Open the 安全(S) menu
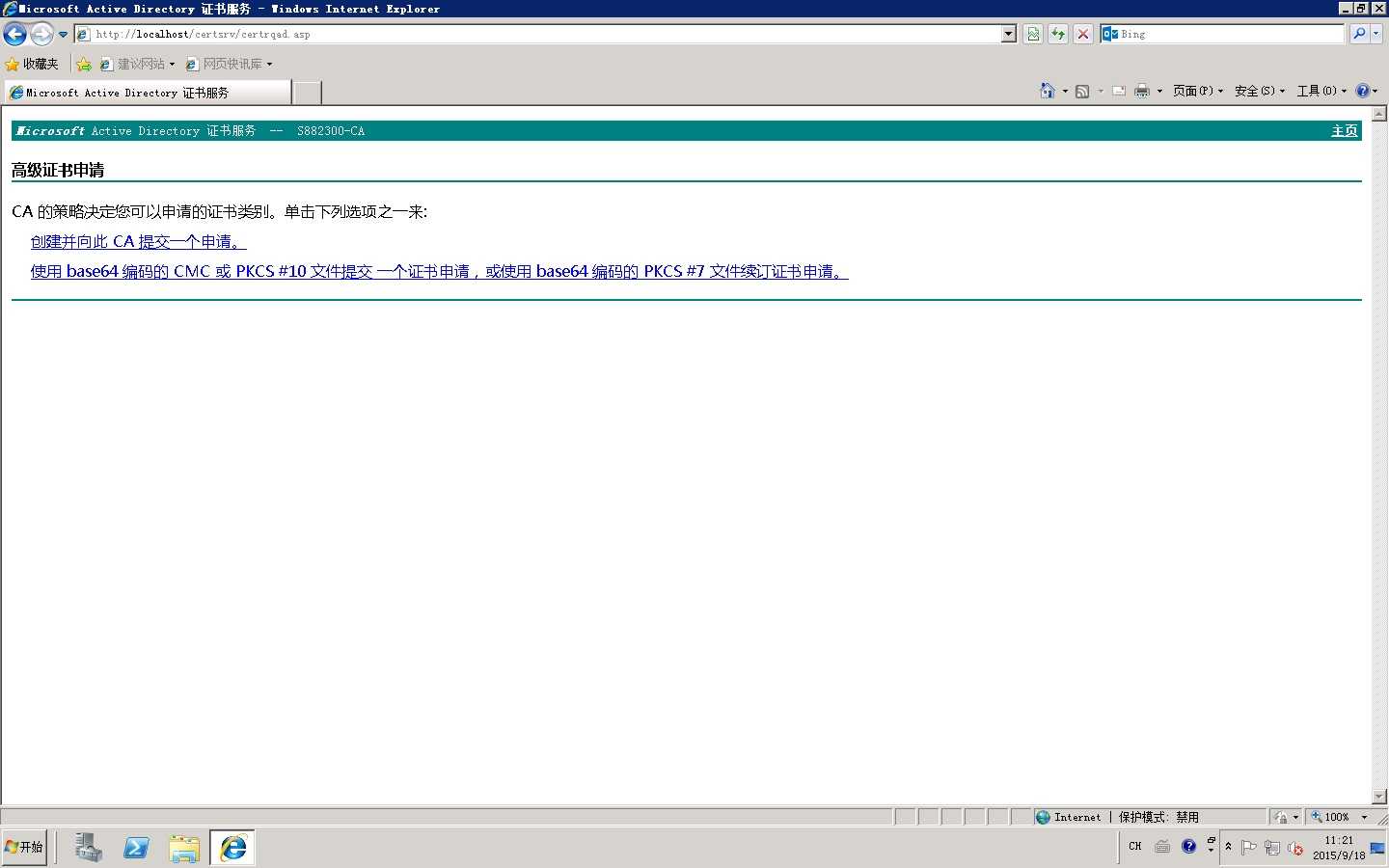The height and width of the screenshot is (868, 1389). (x=1260, y=91)
